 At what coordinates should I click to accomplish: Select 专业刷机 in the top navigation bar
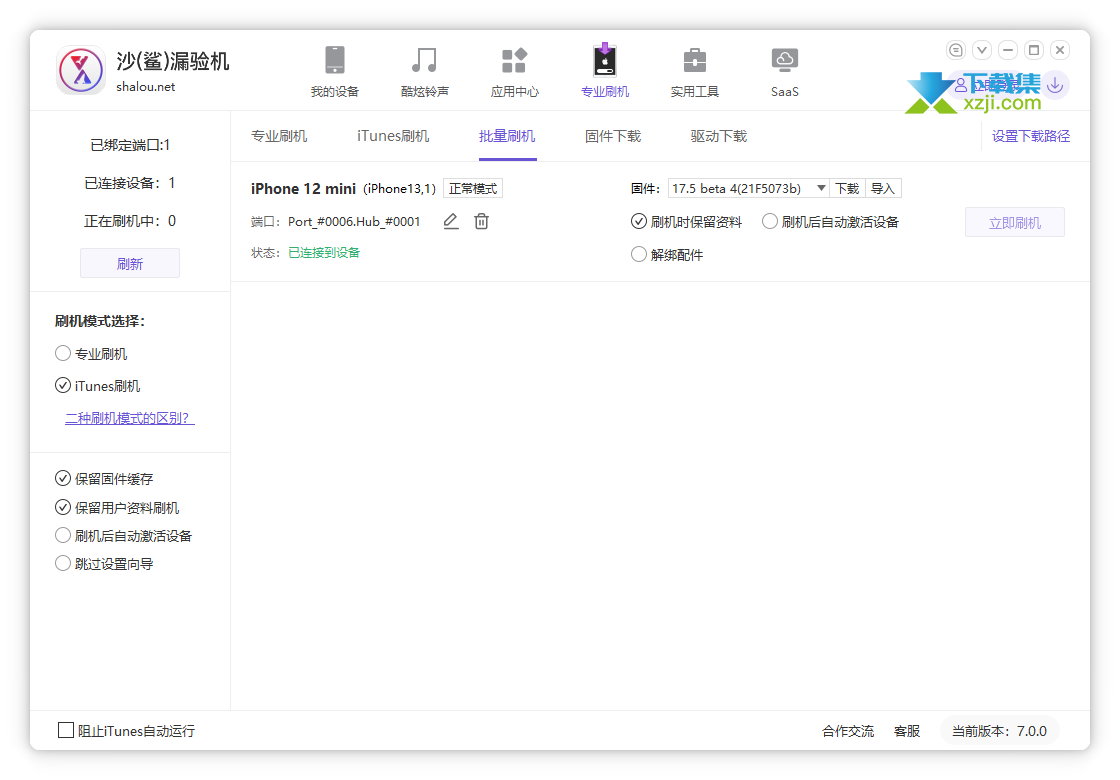pos(604,71)
